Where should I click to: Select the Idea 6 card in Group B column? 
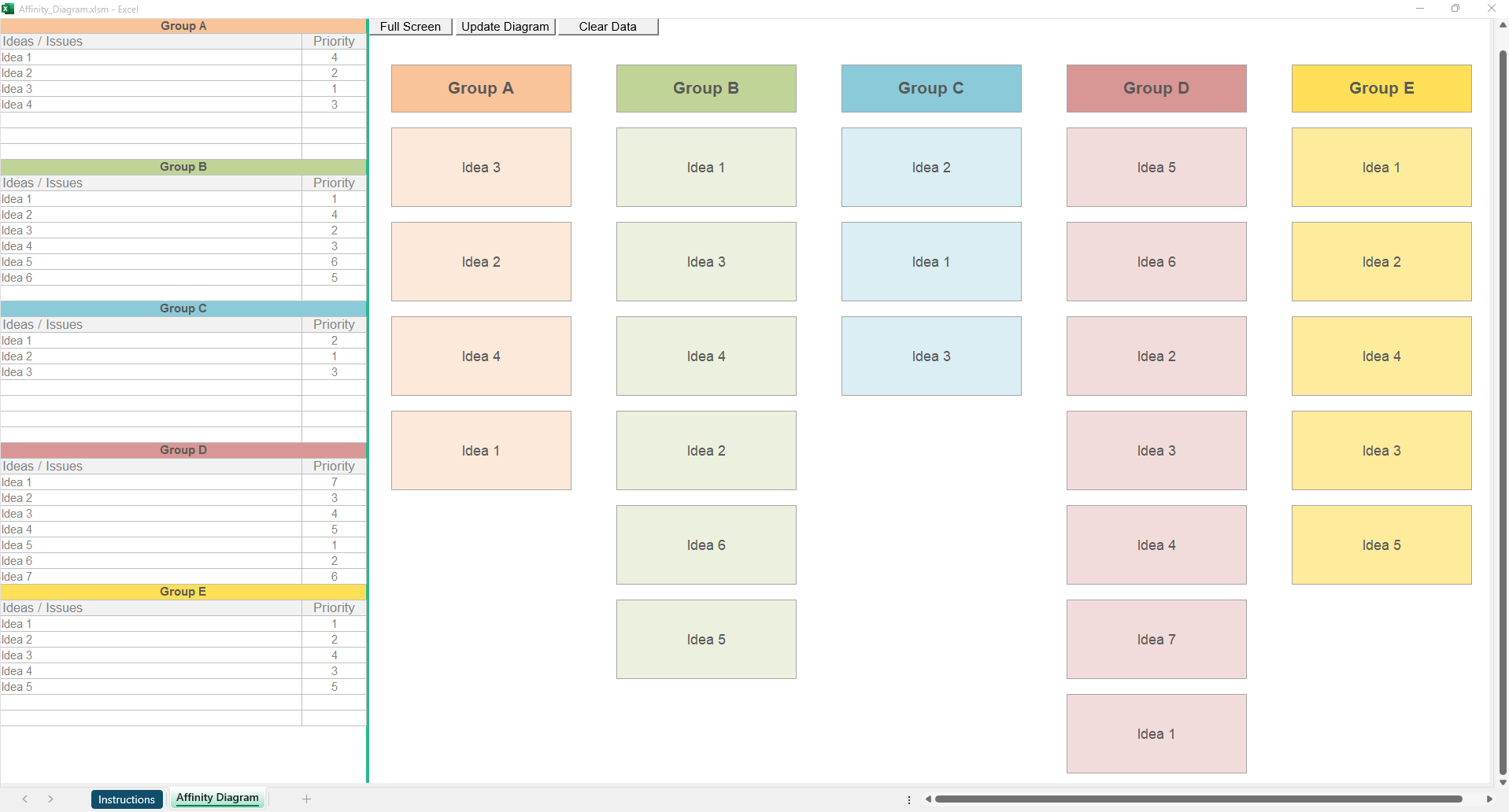coord(705,545)
